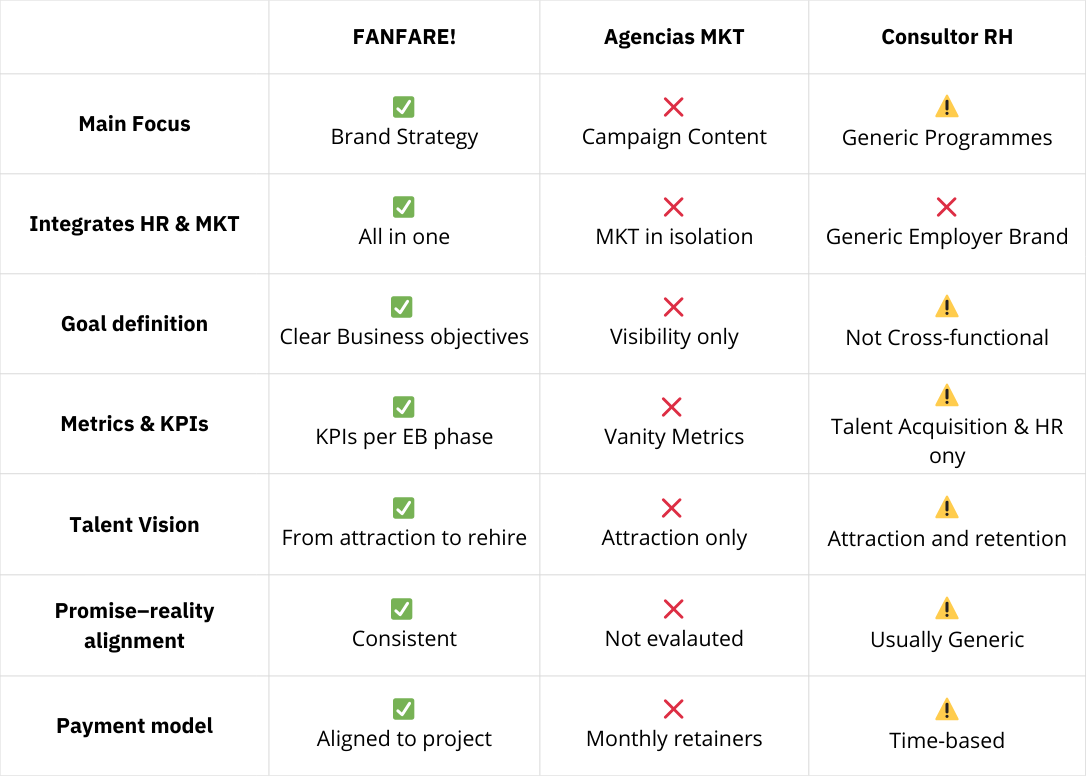Click the green checkmark above Aligned to project
1086x776 pixels.
[404, 709]
